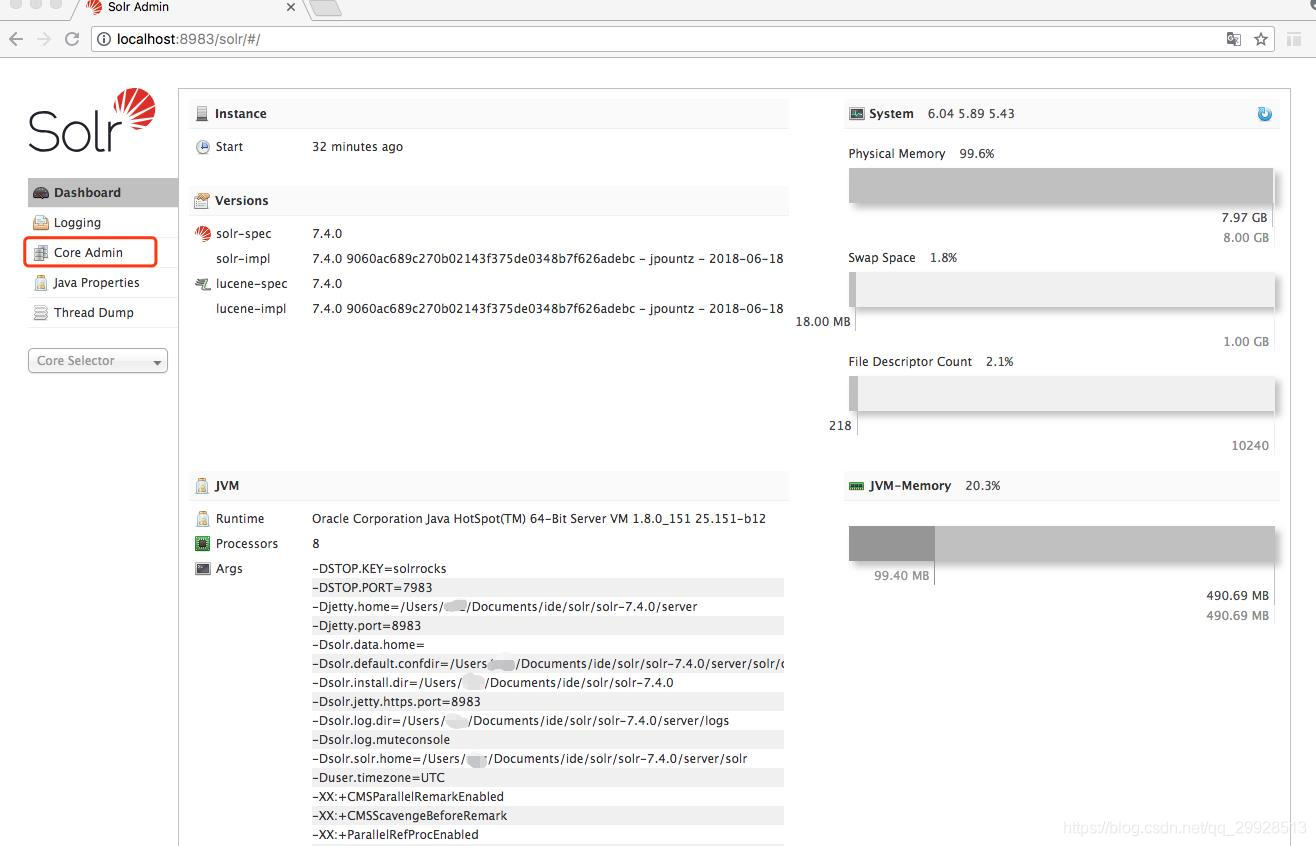Click the Solr logo

[x=92, y=121]
